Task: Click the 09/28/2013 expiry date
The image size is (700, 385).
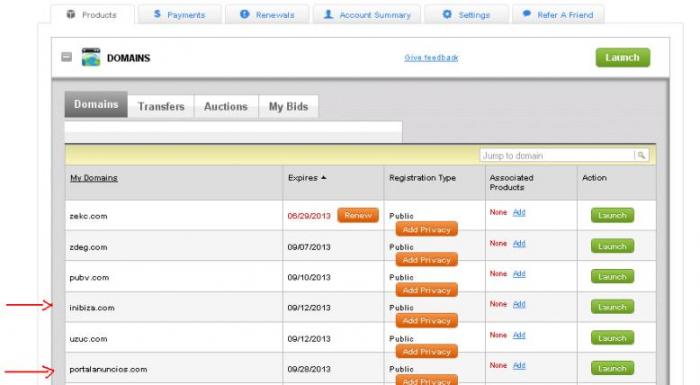Action: 309,369
